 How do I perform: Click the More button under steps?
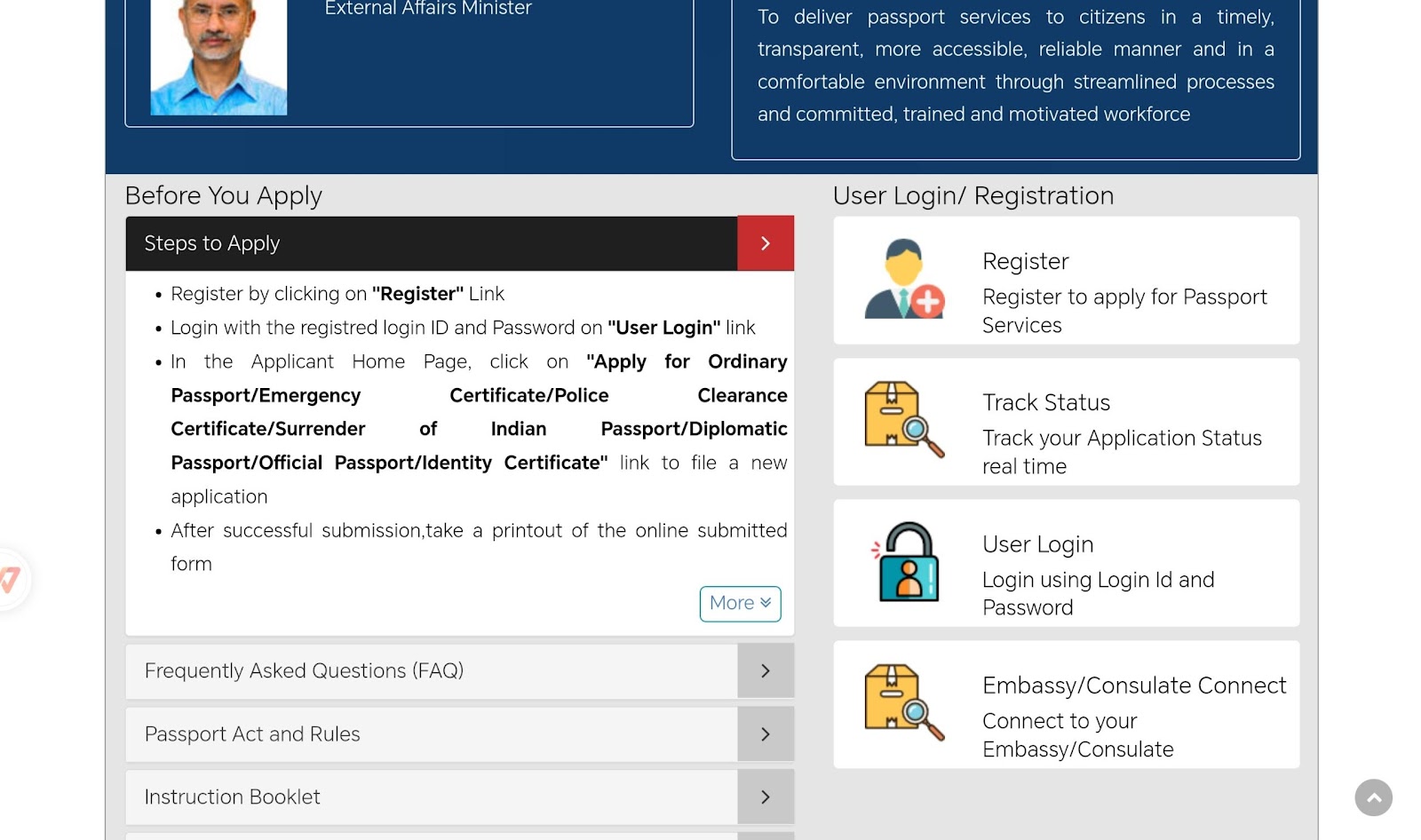tap(740, 604)
